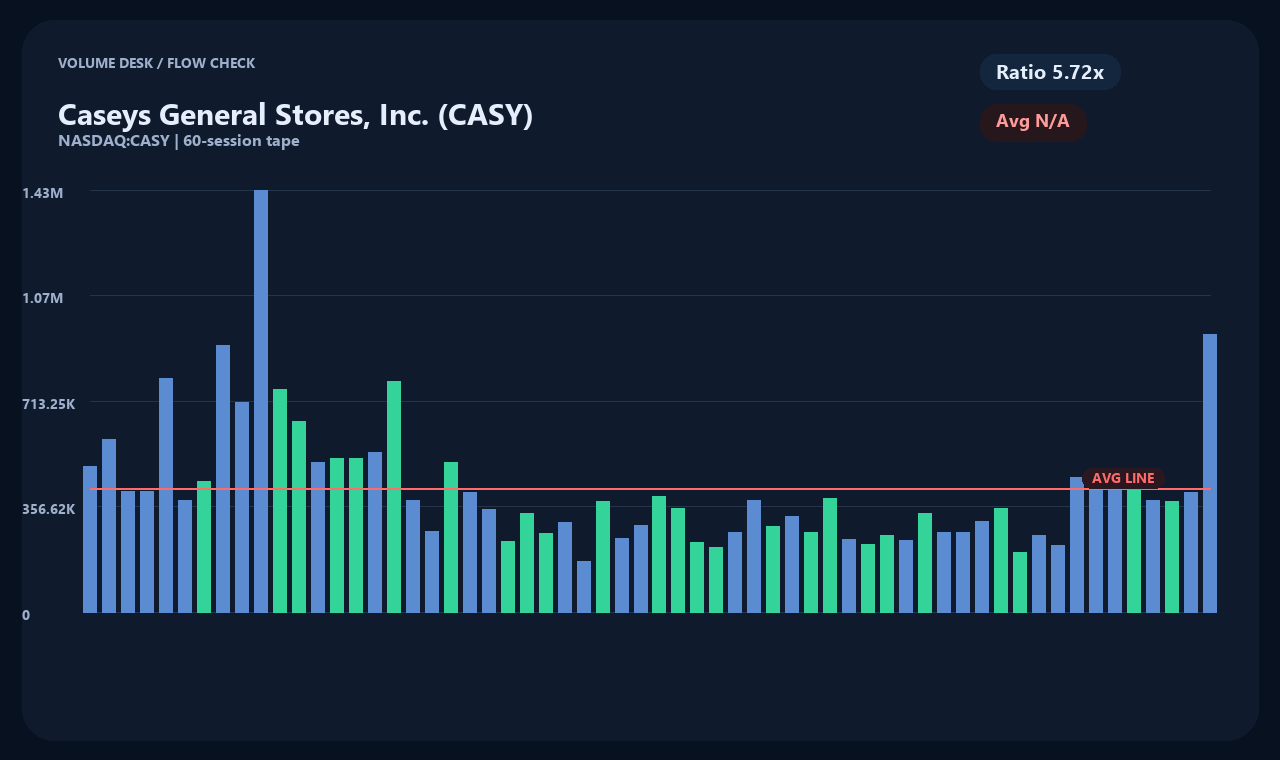Click the 1.43M axis label

tap(42, 192)
